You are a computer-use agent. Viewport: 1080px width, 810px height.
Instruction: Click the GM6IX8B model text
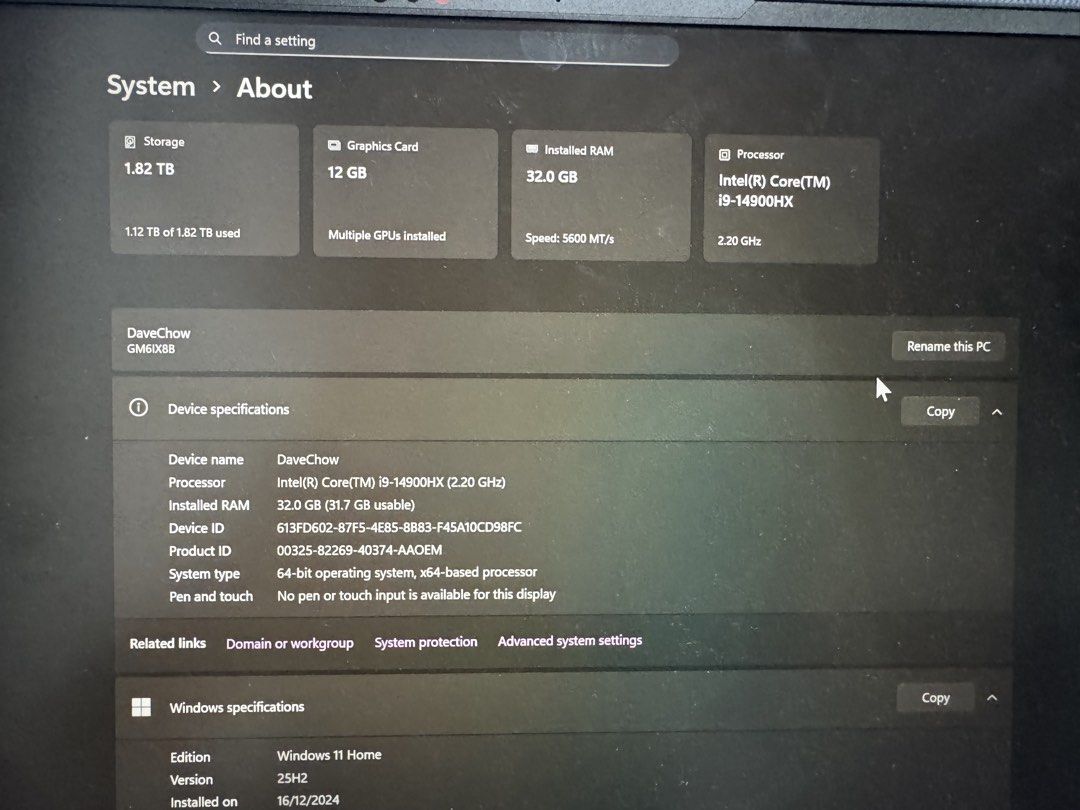pyautogui.click(x=151, y=349)
